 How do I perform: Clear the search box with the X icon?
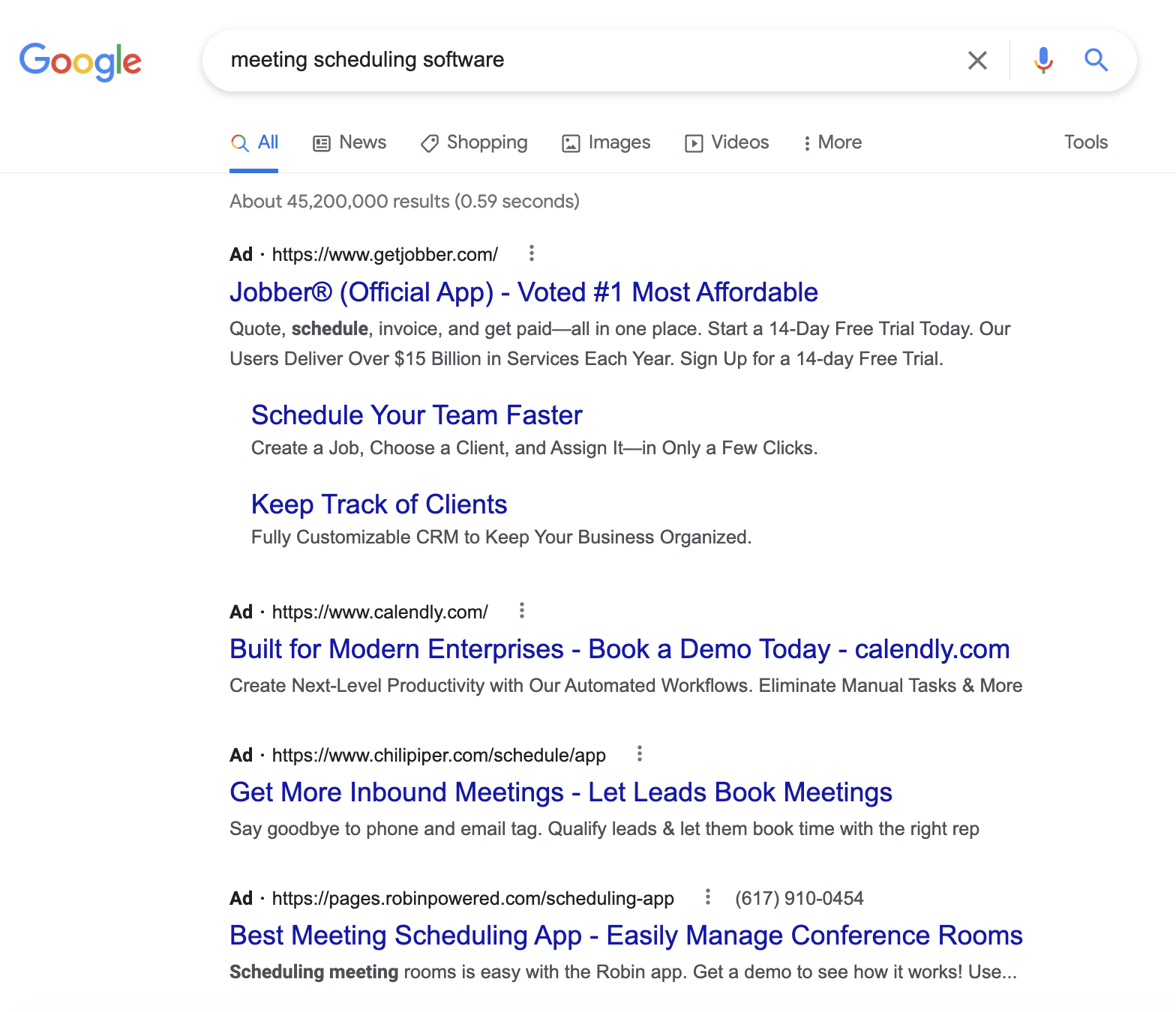pyautogui.click(x=977, y=60)
